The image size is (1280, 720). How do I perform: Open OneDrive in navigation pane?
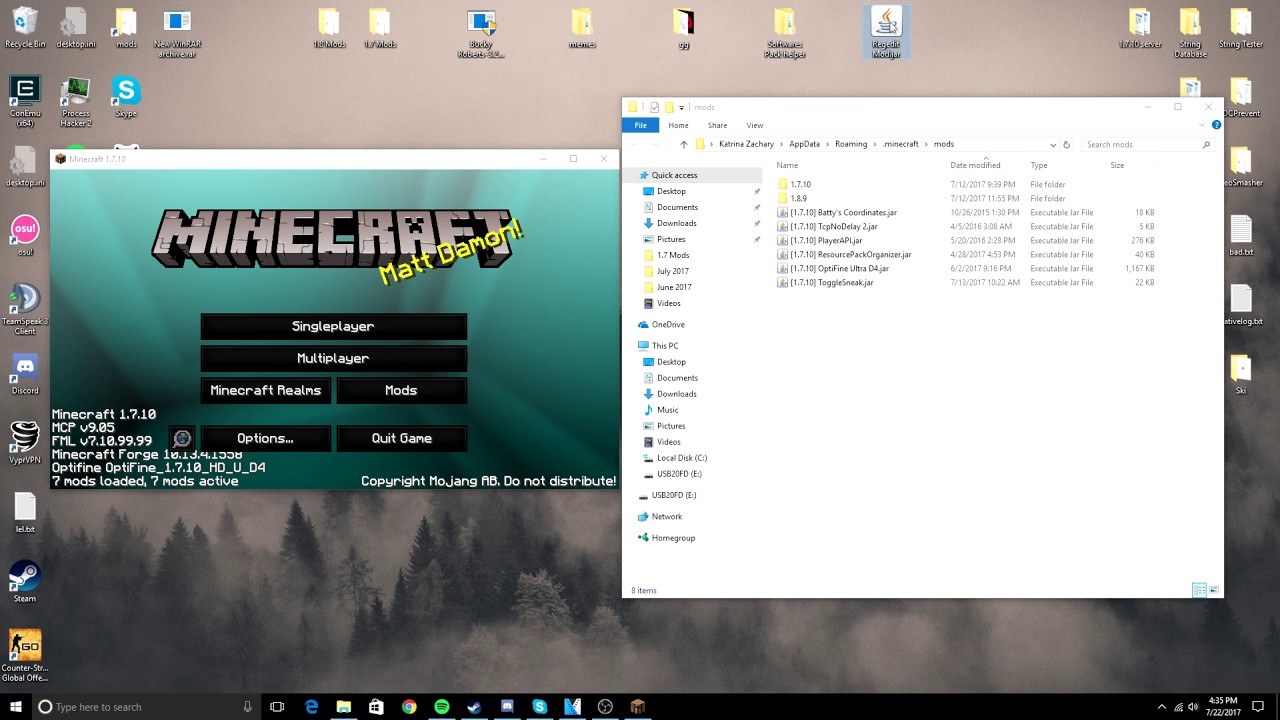pyautogui.click(x=668, y=324)
